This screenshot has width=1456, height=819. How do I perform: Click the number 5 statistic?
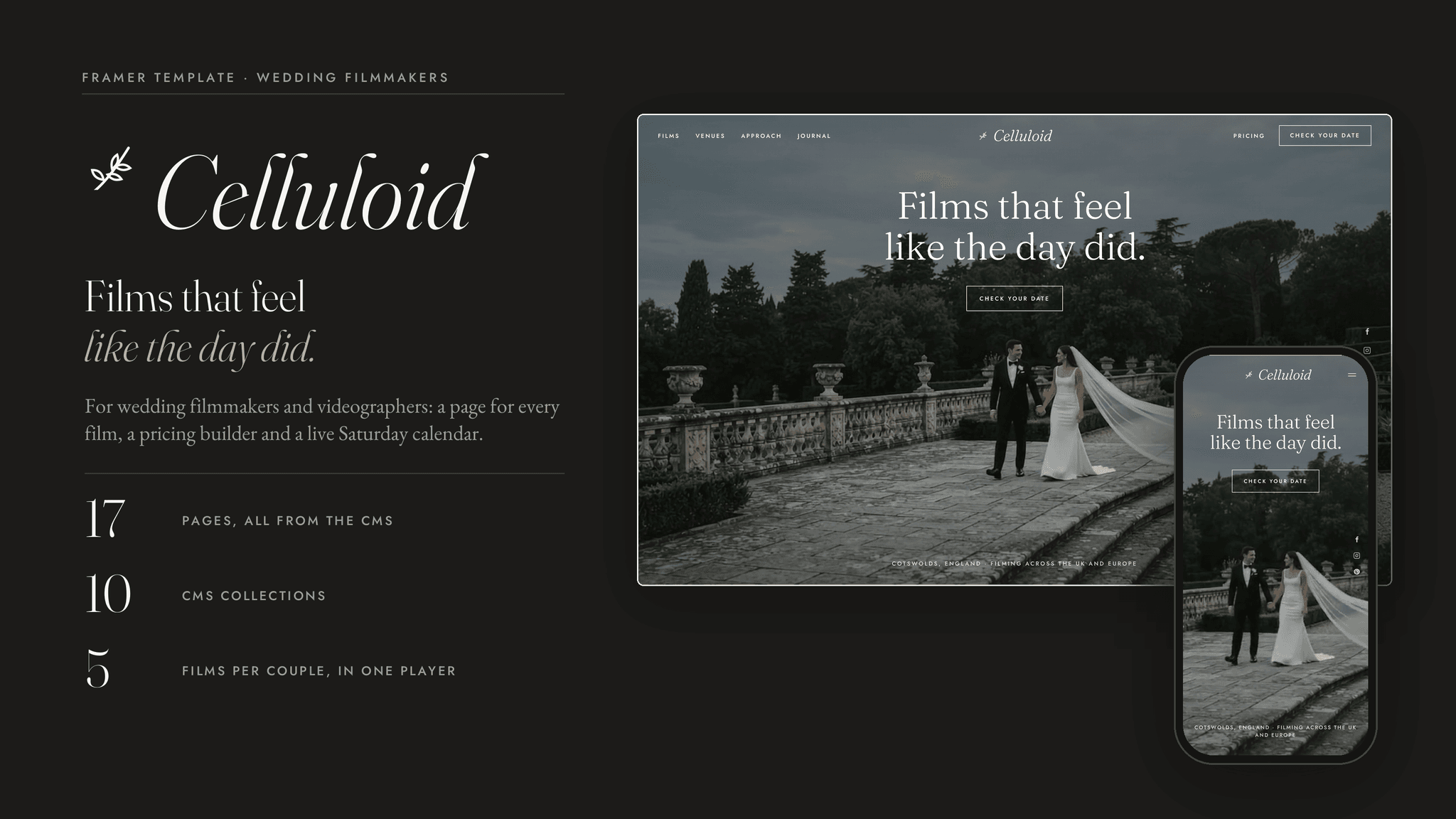click(97, 669)
